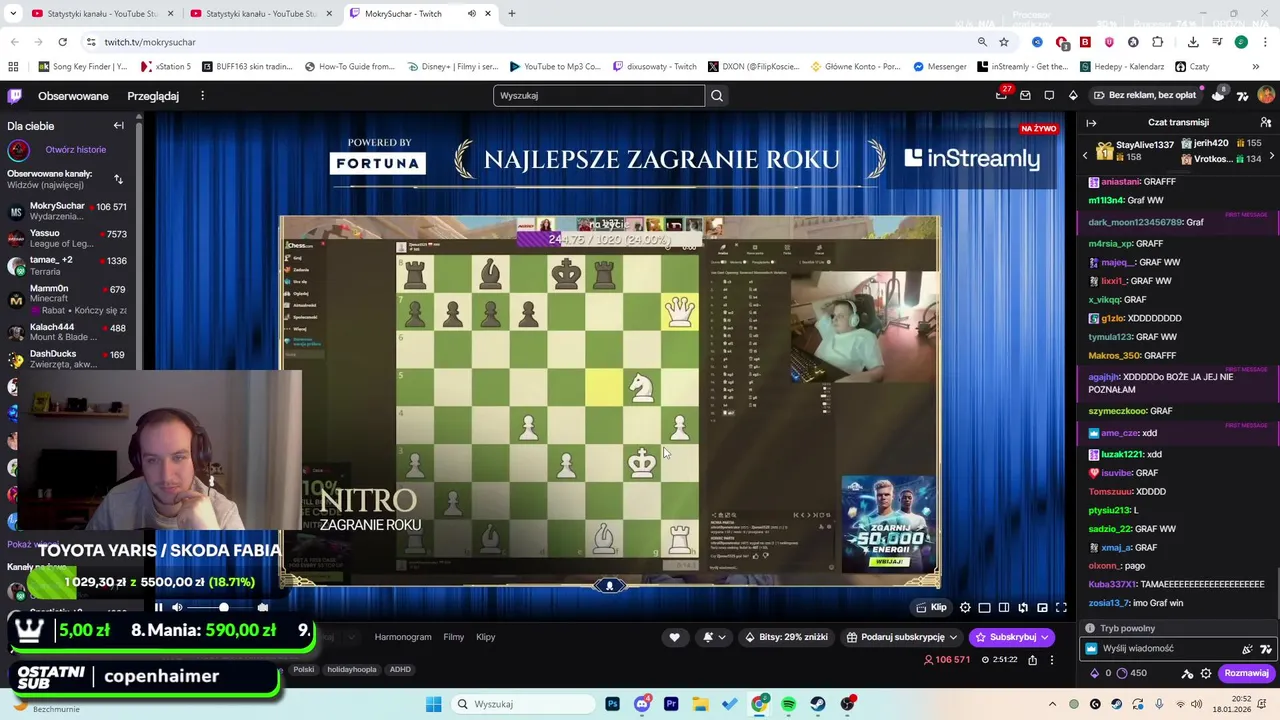This screenshot has width=1280, height=720.
Task: Toggle the swap player layout icon
Action: [x=1023, y=608]
